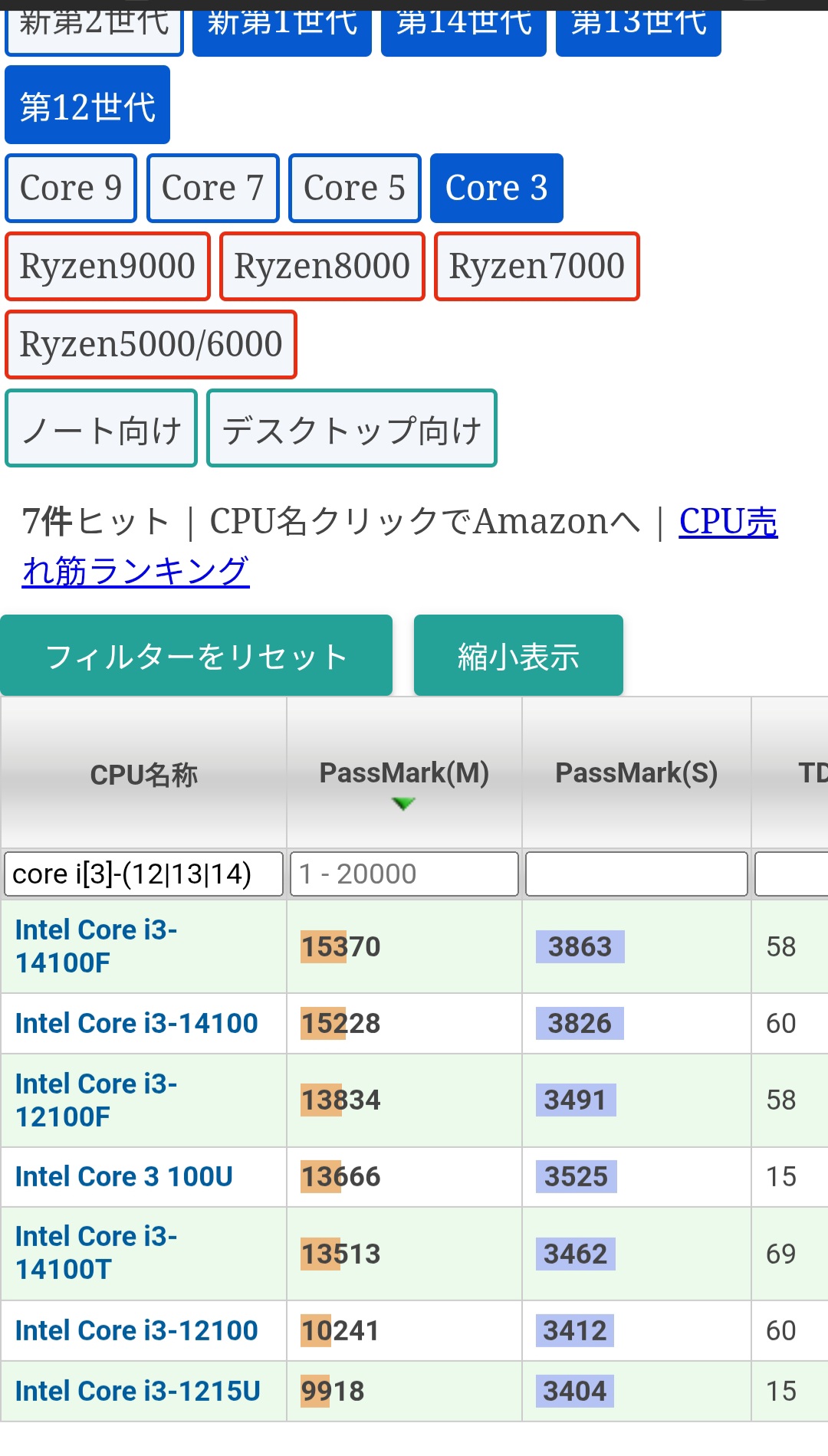Image resolution: width=828 pixels, height=1456 pixels.
Task: Focus the PassMark(M) range filter field
Action: pos(404,874)
